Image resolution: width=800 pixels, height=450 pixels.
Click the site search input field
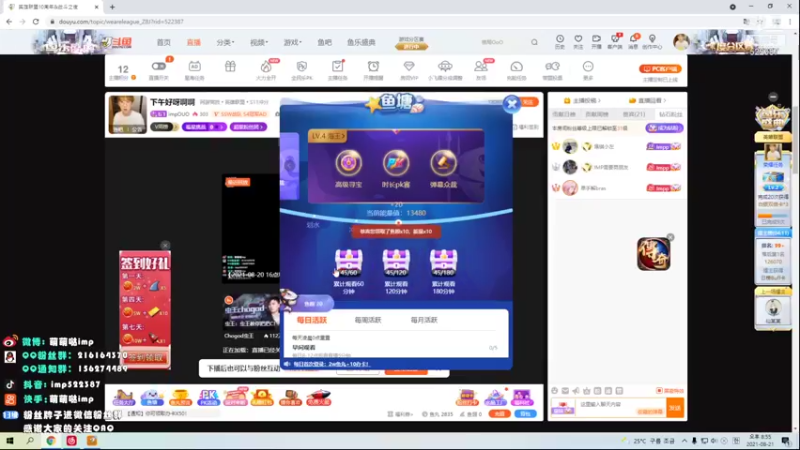pyautogui.click(x=502, y=42)
